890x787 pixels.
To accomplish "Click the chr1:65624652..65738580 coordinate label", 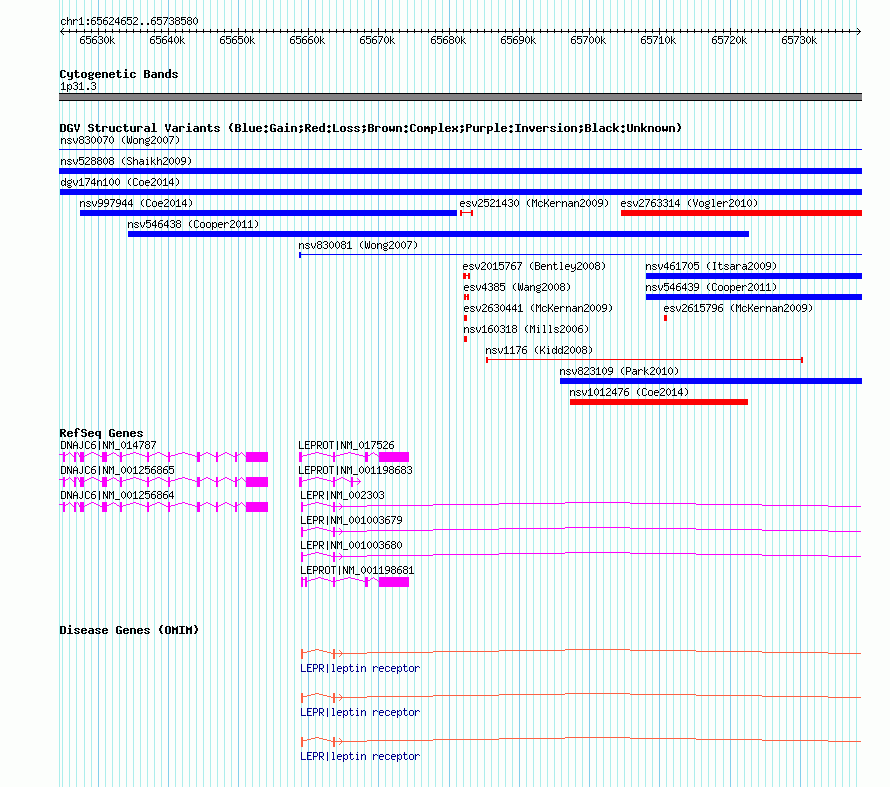I will [129, 21].
